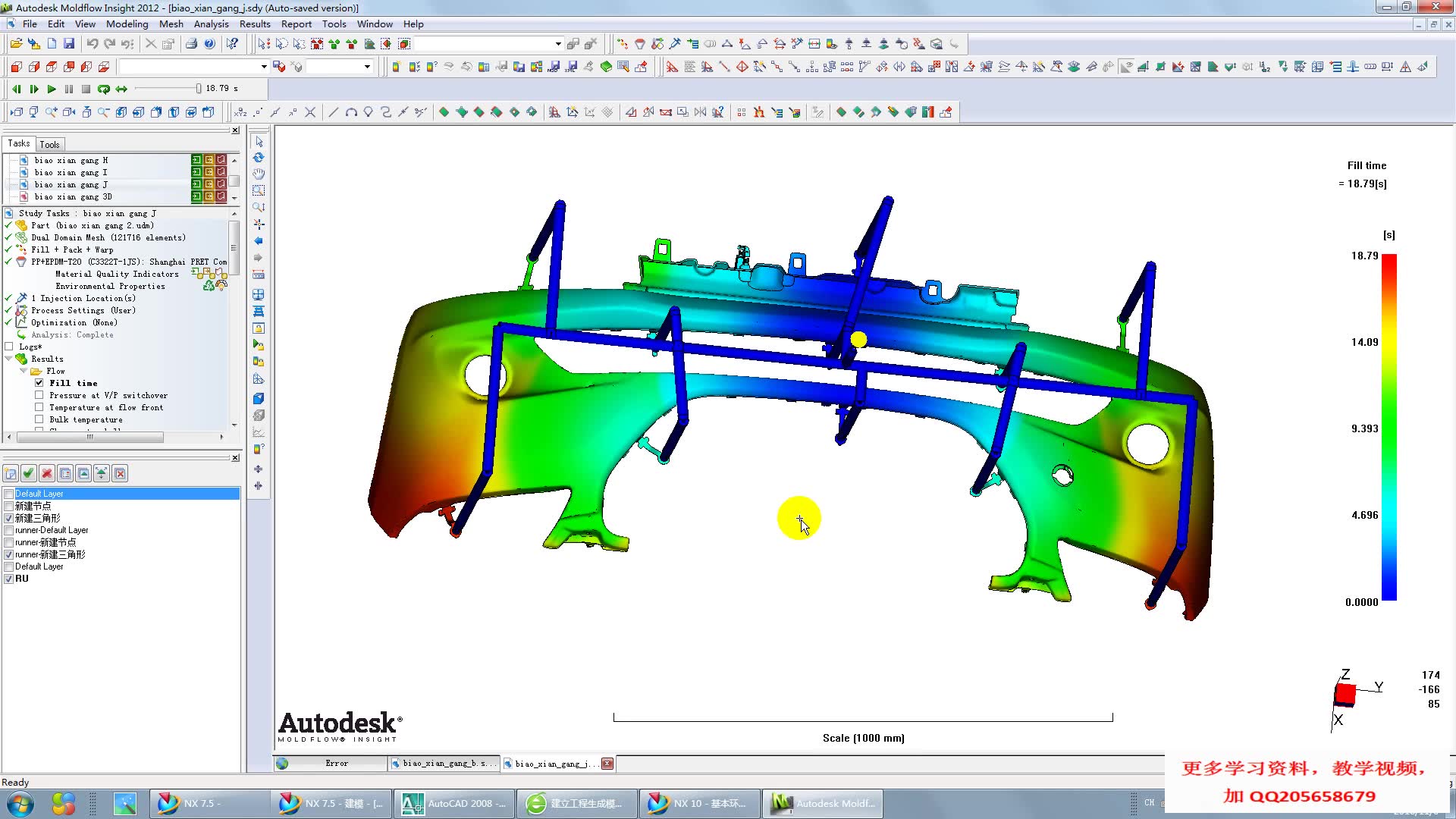Click the delete layer red X icon

point(47,474)
